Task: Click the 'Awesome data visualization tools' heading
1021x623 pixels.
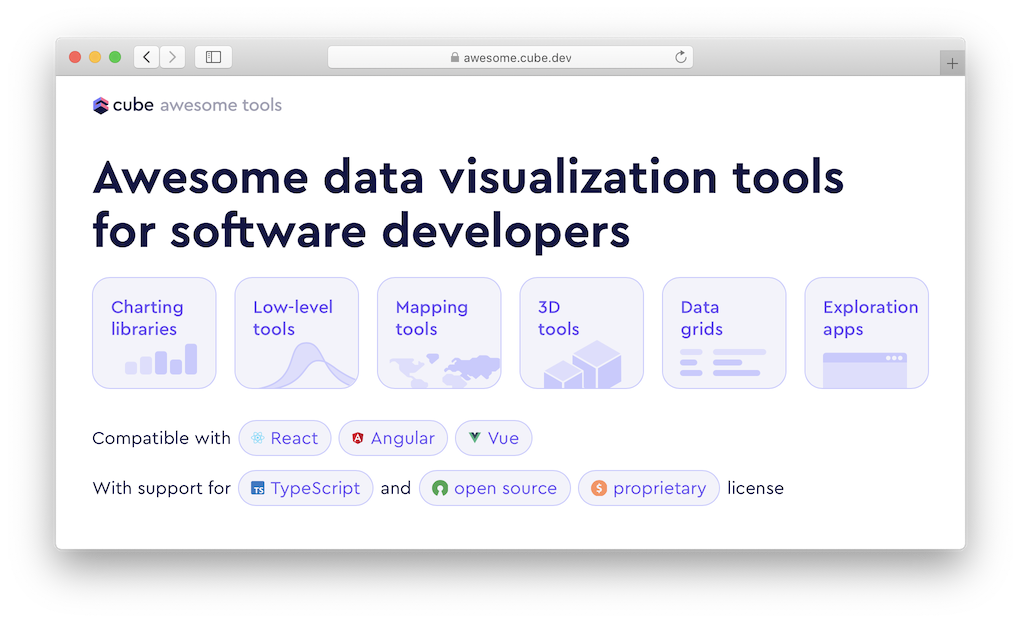Action: (468, 177)
